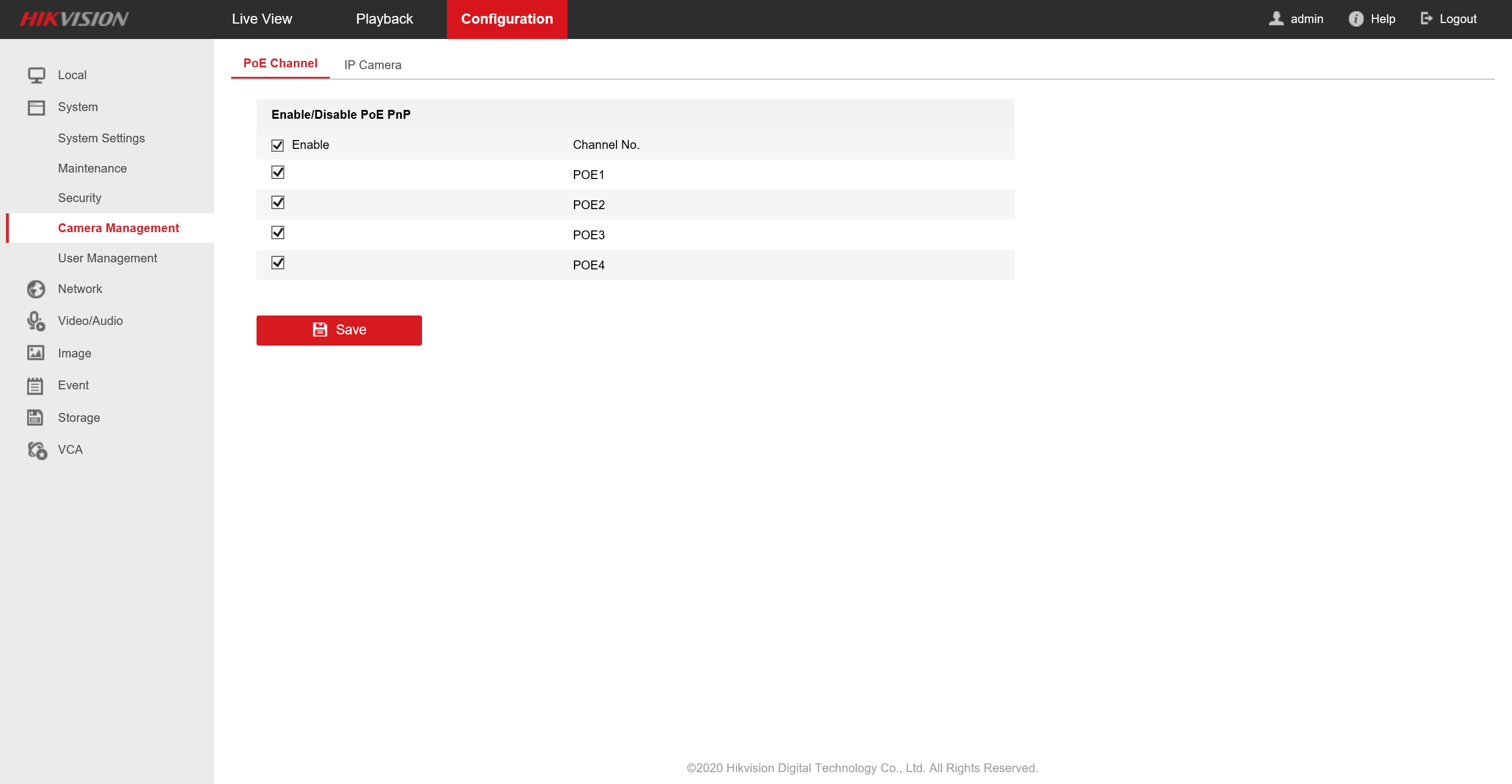Click the Network globe icon
1512x784 pixels.
coord(36,289)
